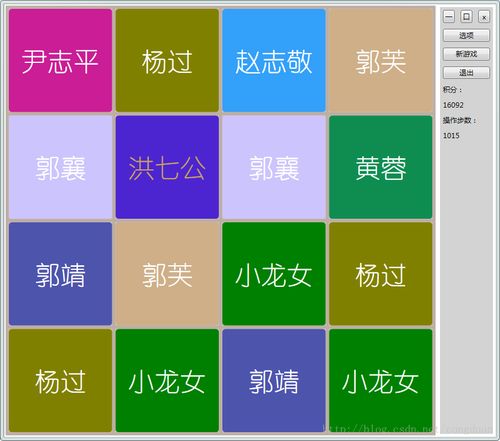Click the 杨过 tile in the bottom row
The height and width of the screenshot is (441, 500).
[x=60, y=380]
